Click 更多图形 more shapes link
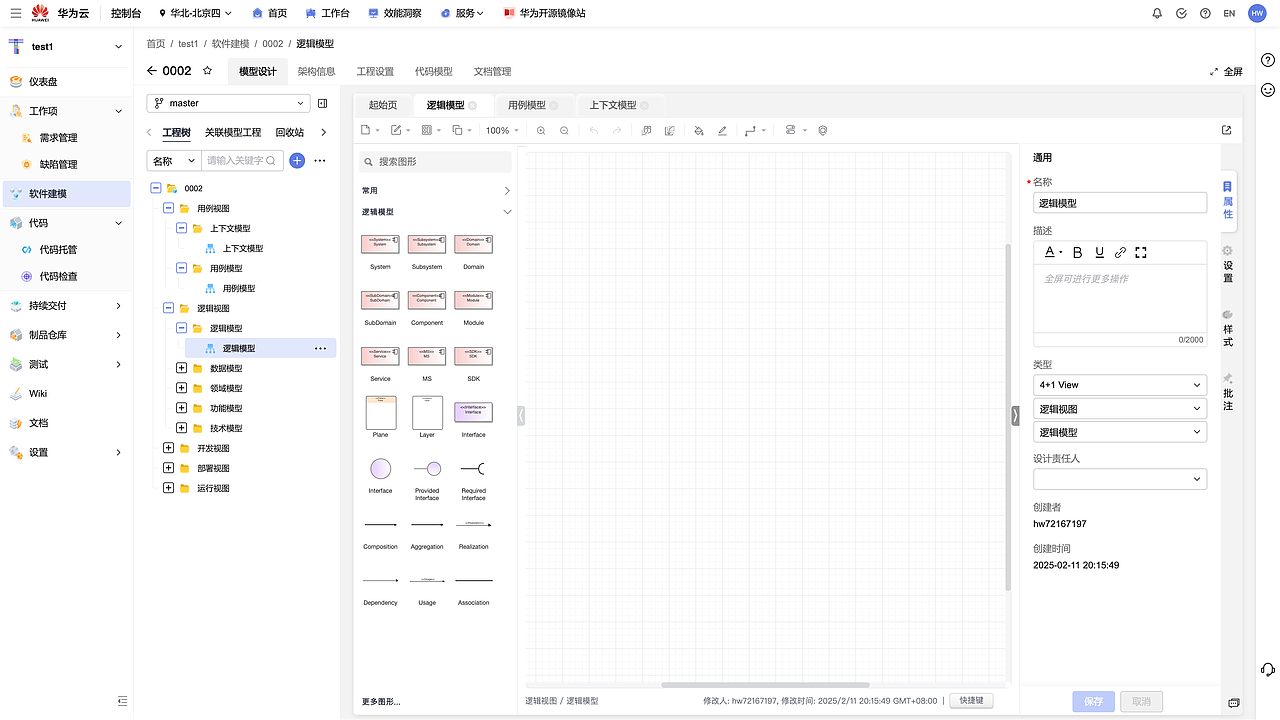 (381, 701)
